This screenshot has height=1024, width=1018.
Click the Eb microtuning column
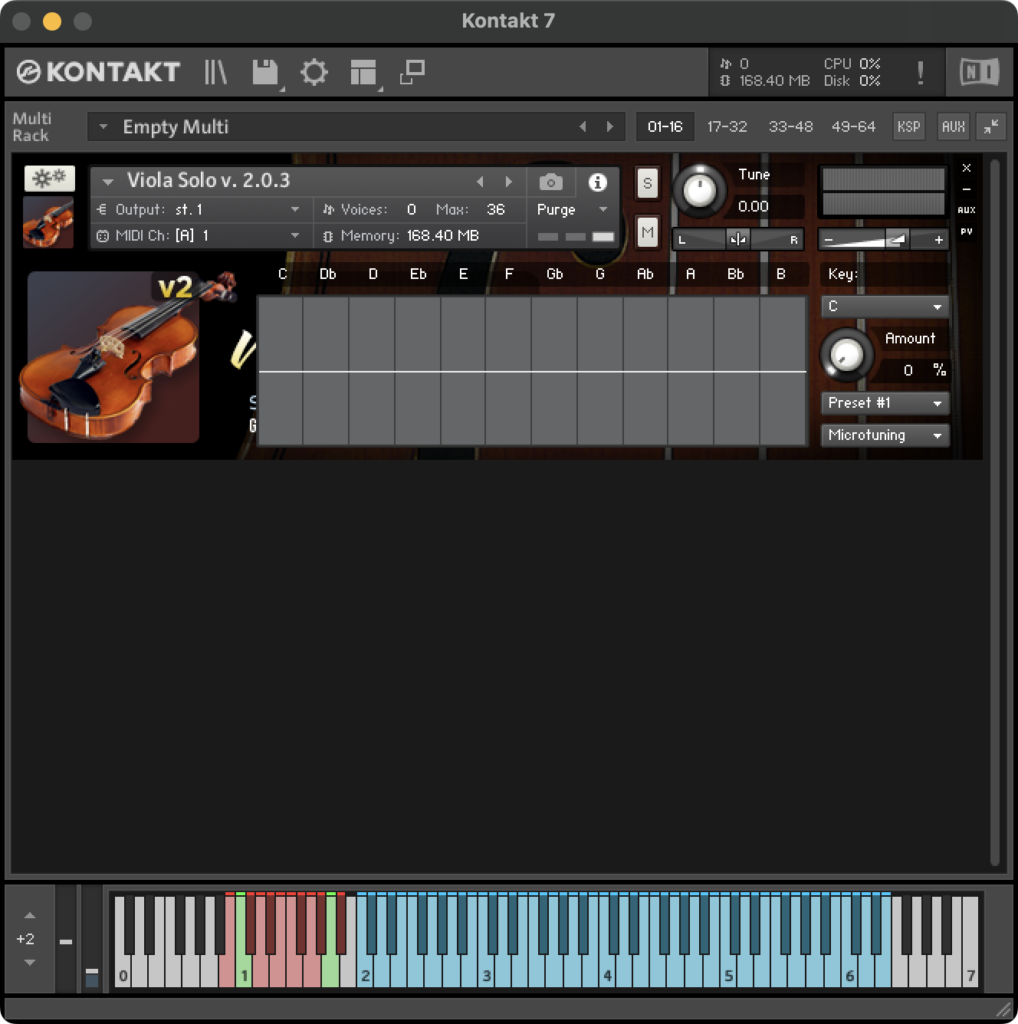(417, 371)
